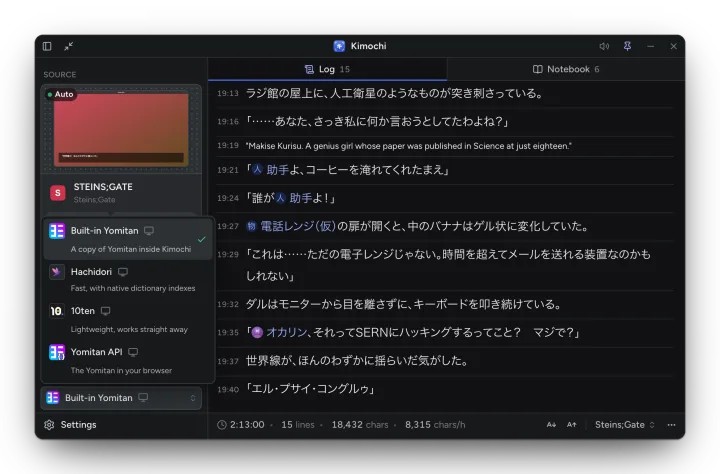Click the Built-in Yomitan menu logo icon
This screenshot has width=720, height=474.
pyautogui.click(x=56, y=231)
